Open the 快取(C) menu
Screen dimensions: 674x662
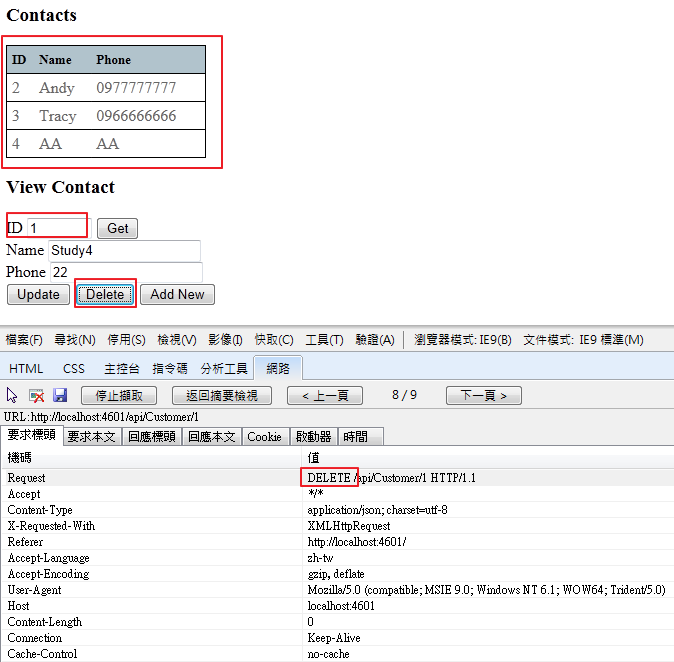tap(274, 340)
